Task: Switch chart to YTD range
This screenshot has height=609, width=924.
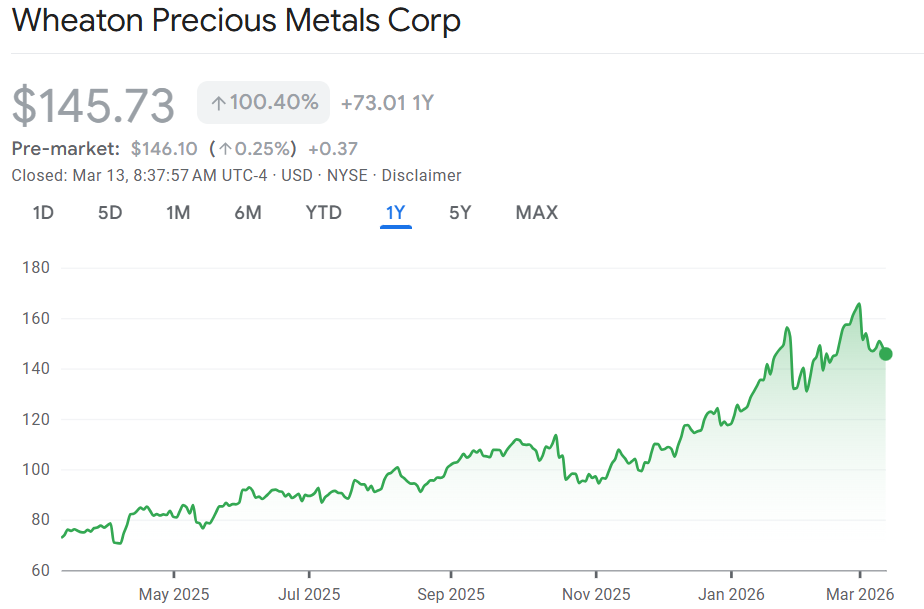Action: click(x=323, y=212)
